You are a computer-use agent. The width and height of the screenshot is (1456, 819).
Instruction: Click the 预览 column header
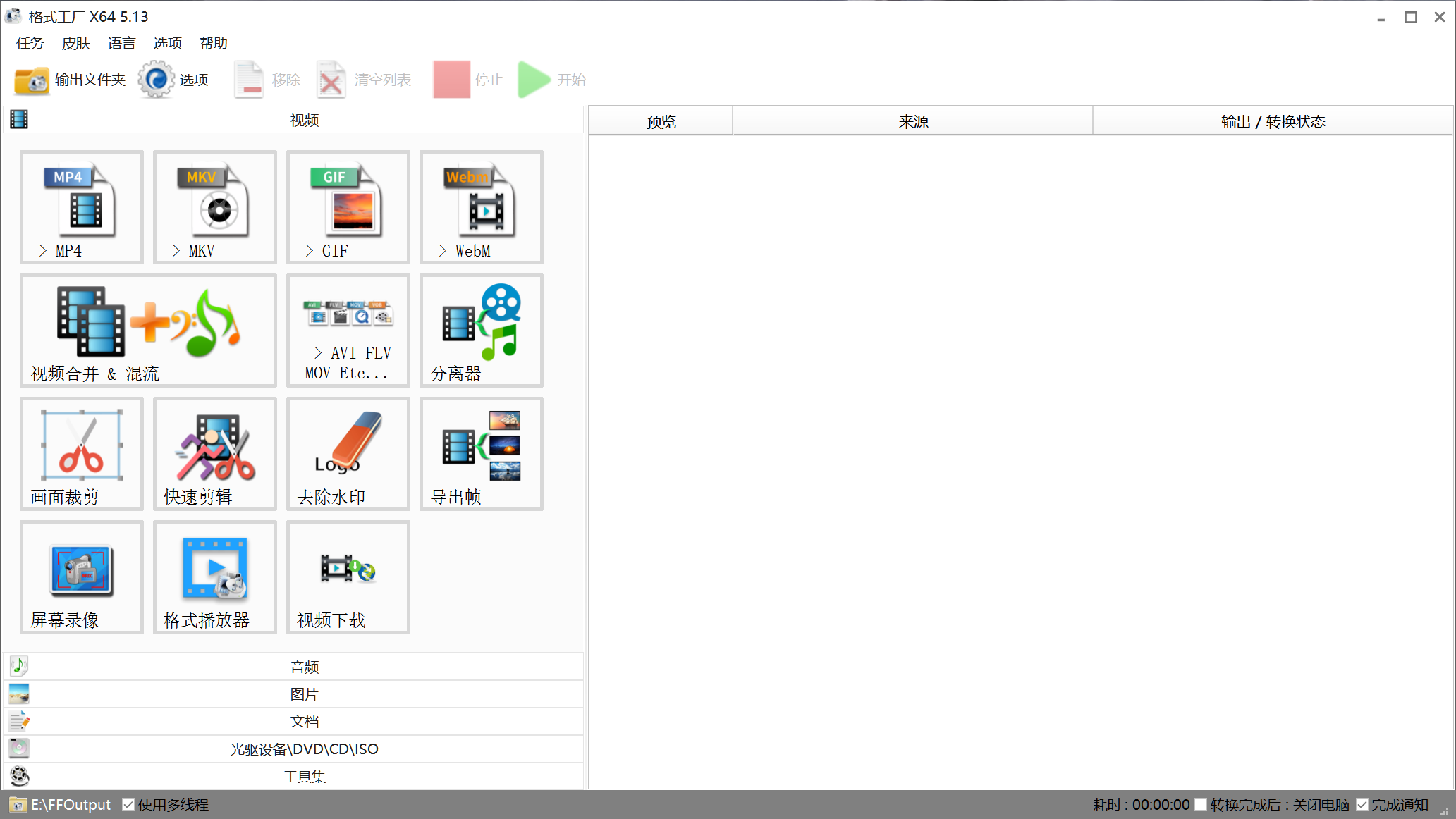click(661, 121)
